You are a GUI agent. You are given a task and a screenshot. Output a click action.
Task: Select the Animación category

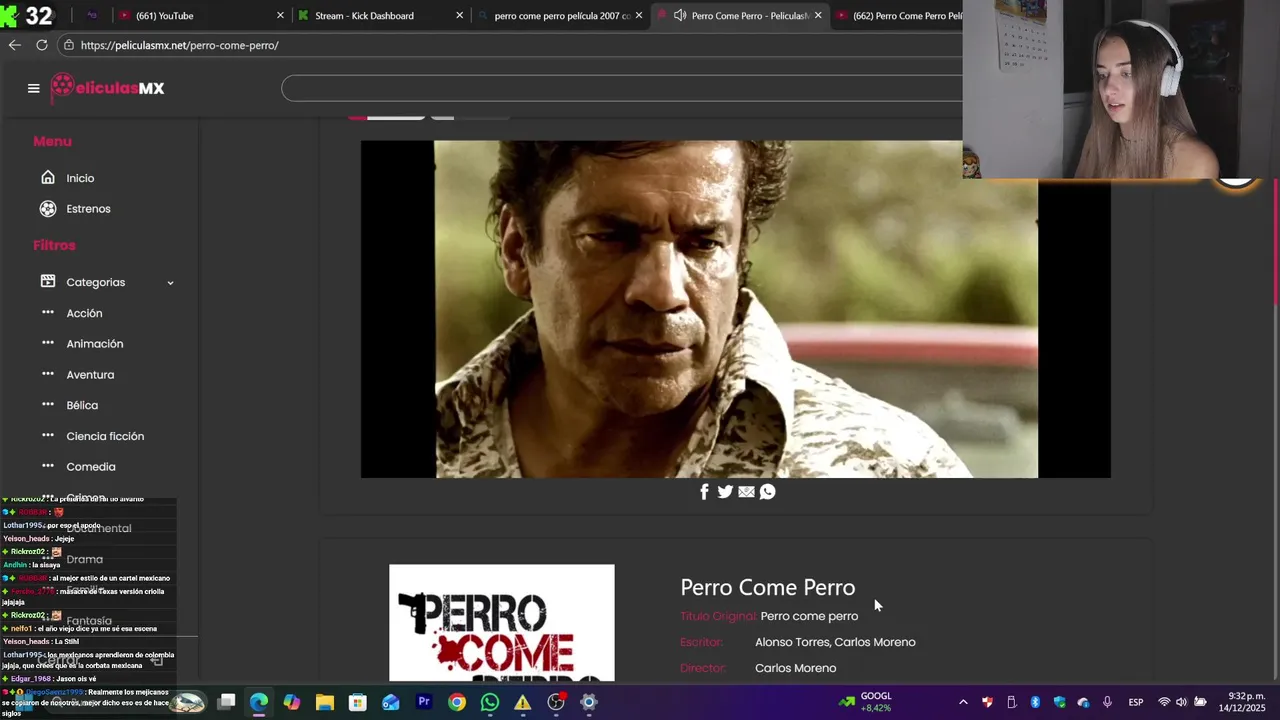point(95,344)
